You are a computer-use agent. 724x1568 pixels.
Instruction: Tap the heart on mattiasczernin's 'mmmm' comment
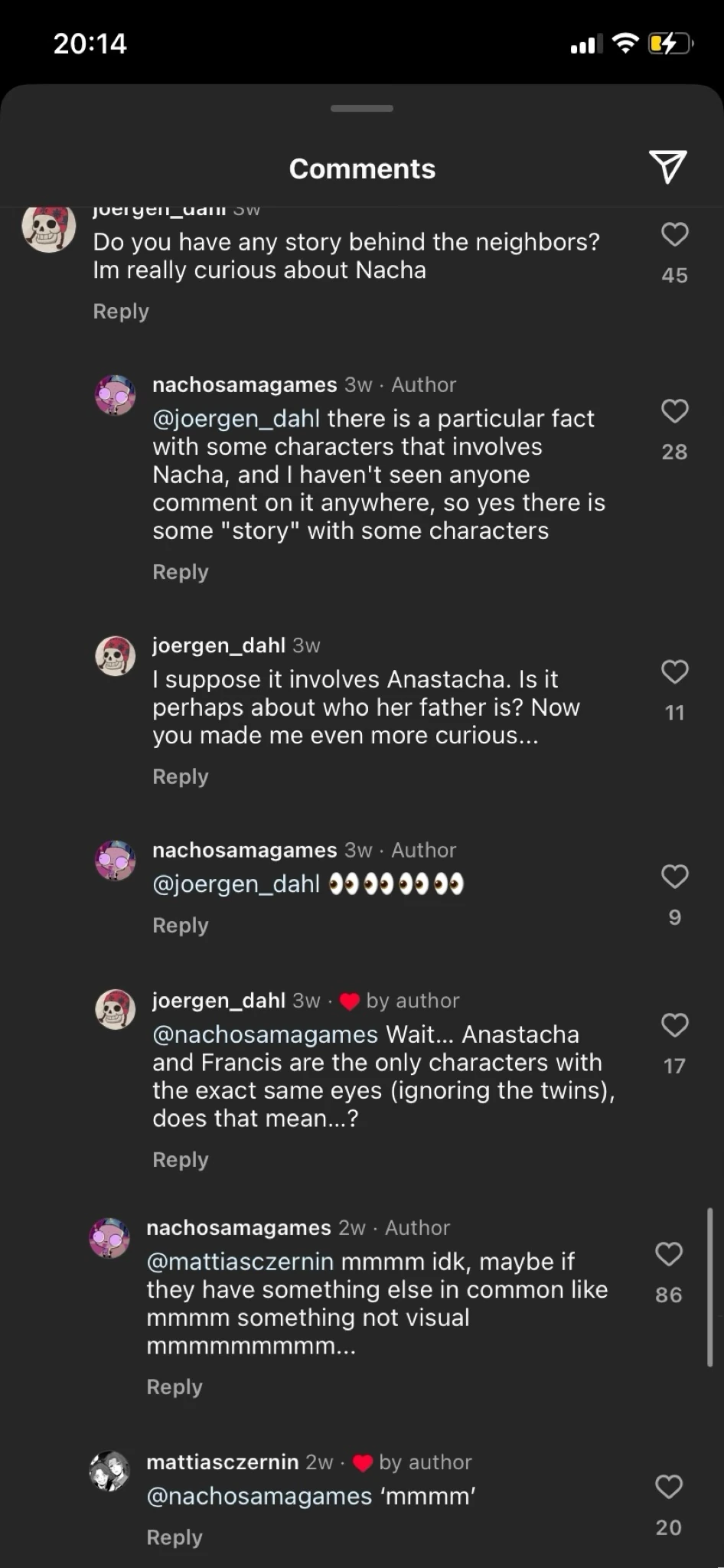667,1487
